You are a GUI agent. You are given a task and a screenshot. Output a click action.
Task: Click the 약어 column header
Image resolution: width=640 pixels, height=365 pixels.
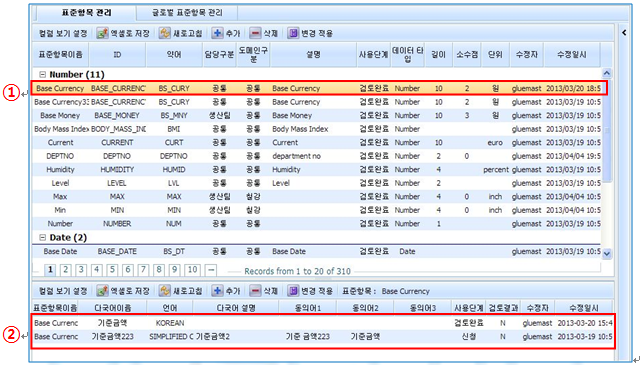(x=174, y=54)
